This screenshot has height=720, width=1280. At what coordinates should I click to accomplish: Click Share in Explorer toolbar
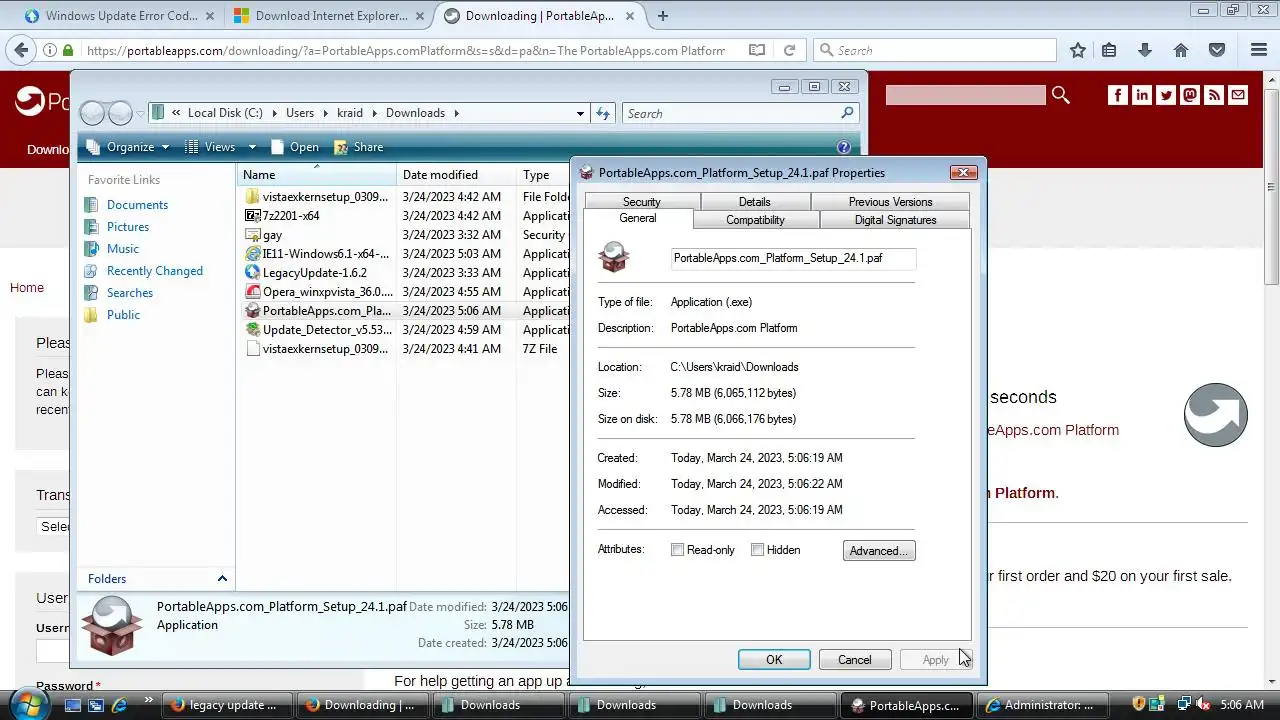[x=359, y=147]
